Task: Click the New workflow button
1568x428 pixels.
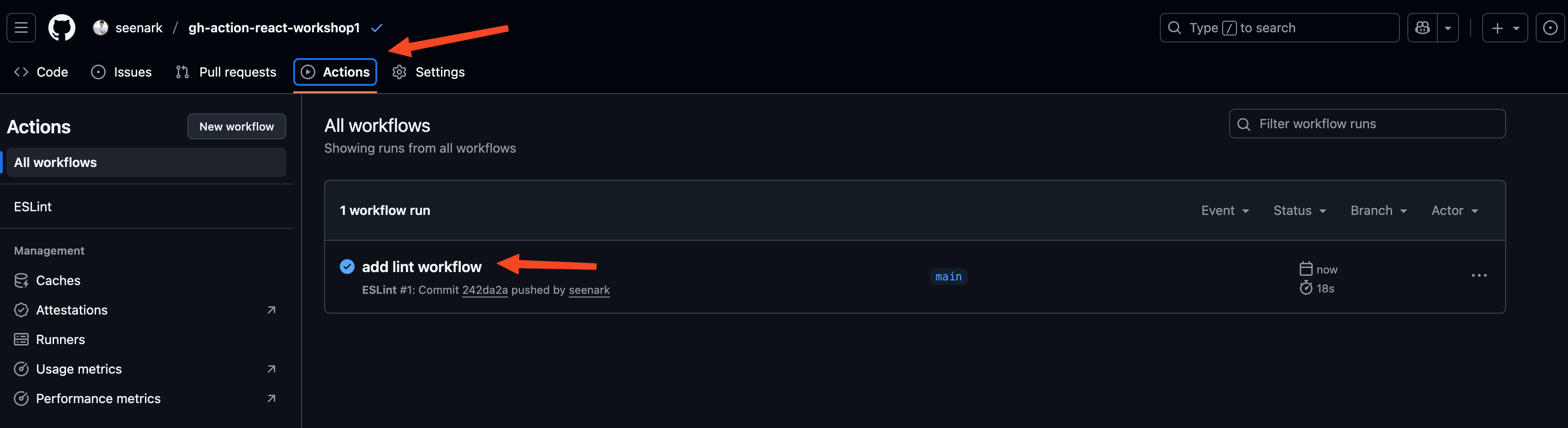Action: (236, 126)
